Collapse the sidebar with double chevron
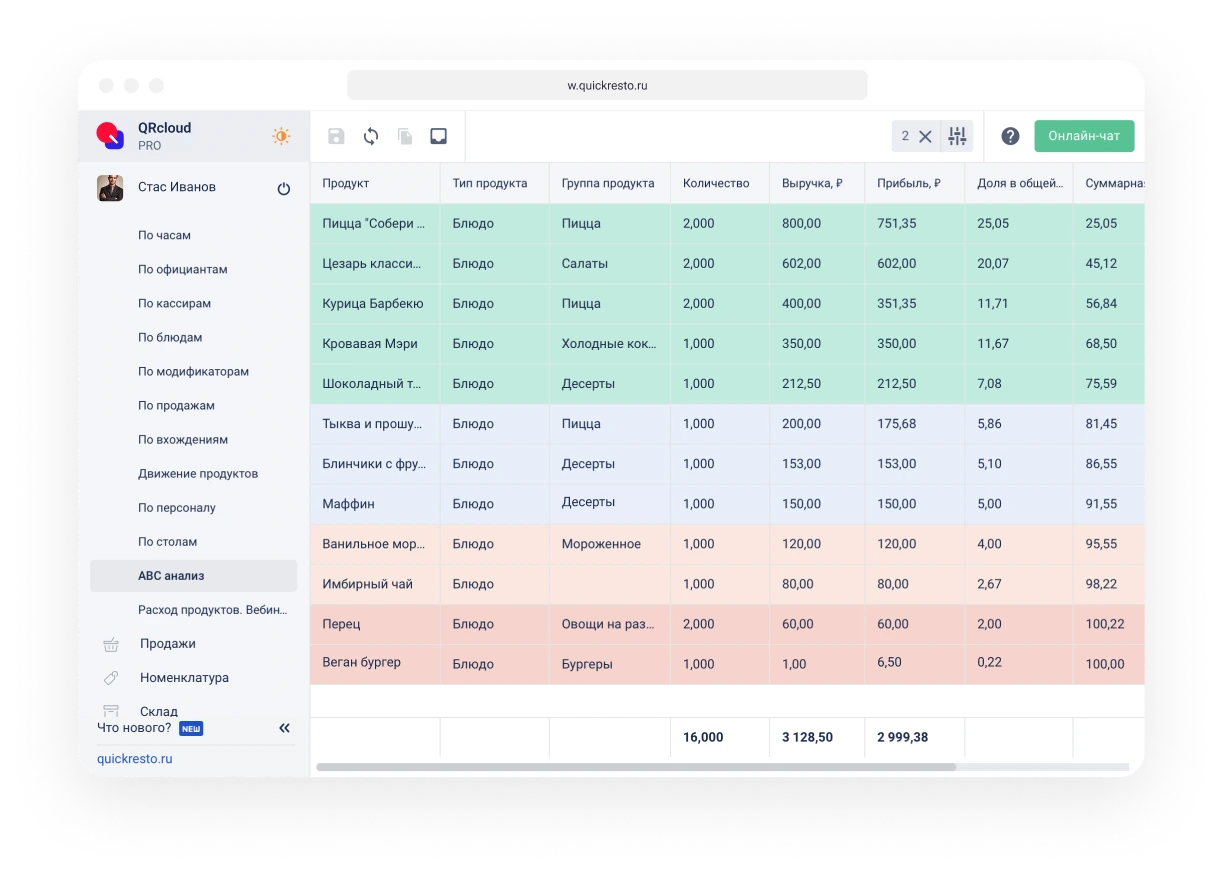The width and height of the screenshot is (1223, 874). pos(284,729)
